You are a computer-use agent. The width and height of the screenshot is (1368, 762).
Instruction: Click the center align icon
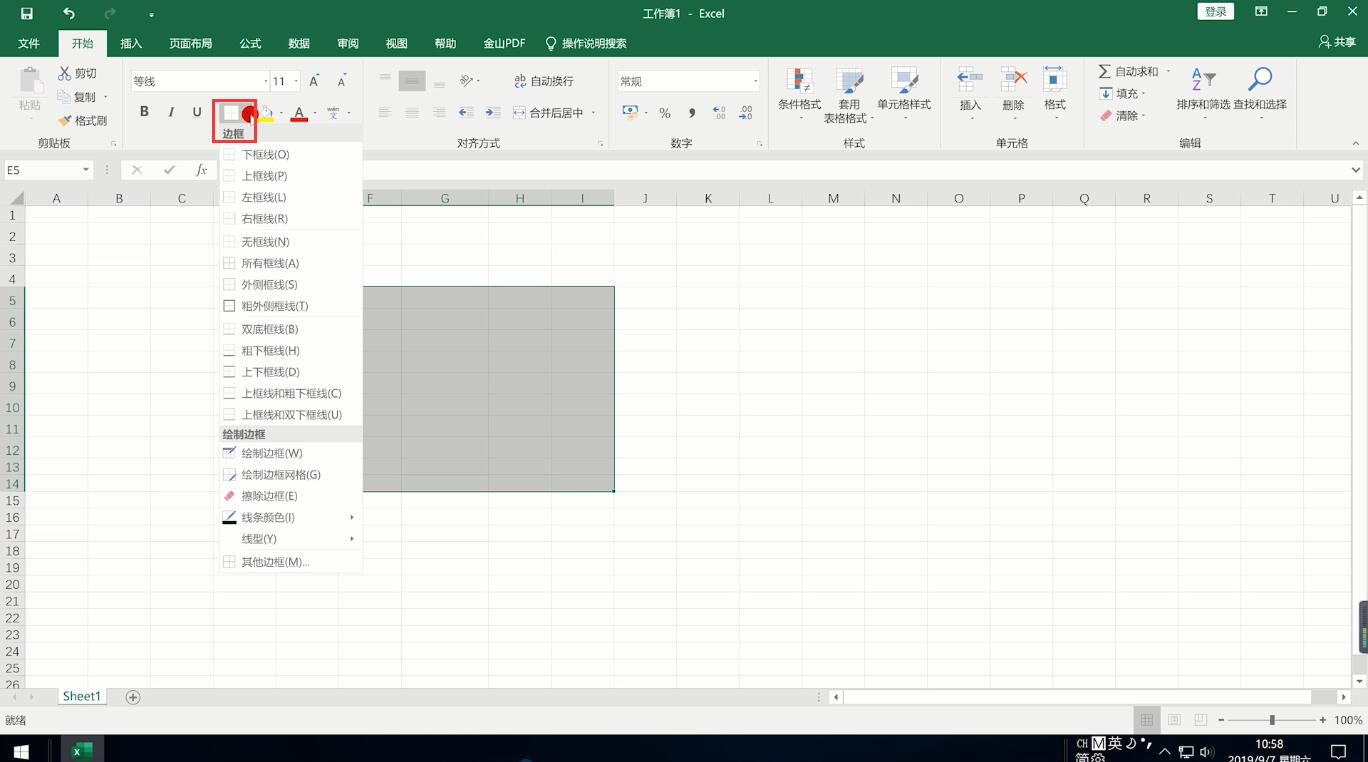click(x=412, y=113)
